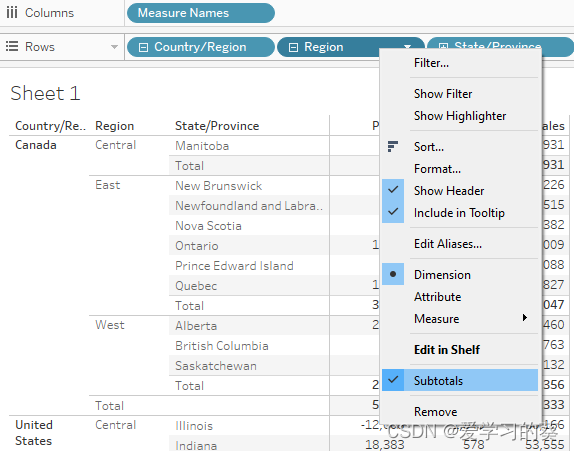
Task: Click the 53,555 value for Indiana
Action: pyautogui.click(x=544, y=444)
